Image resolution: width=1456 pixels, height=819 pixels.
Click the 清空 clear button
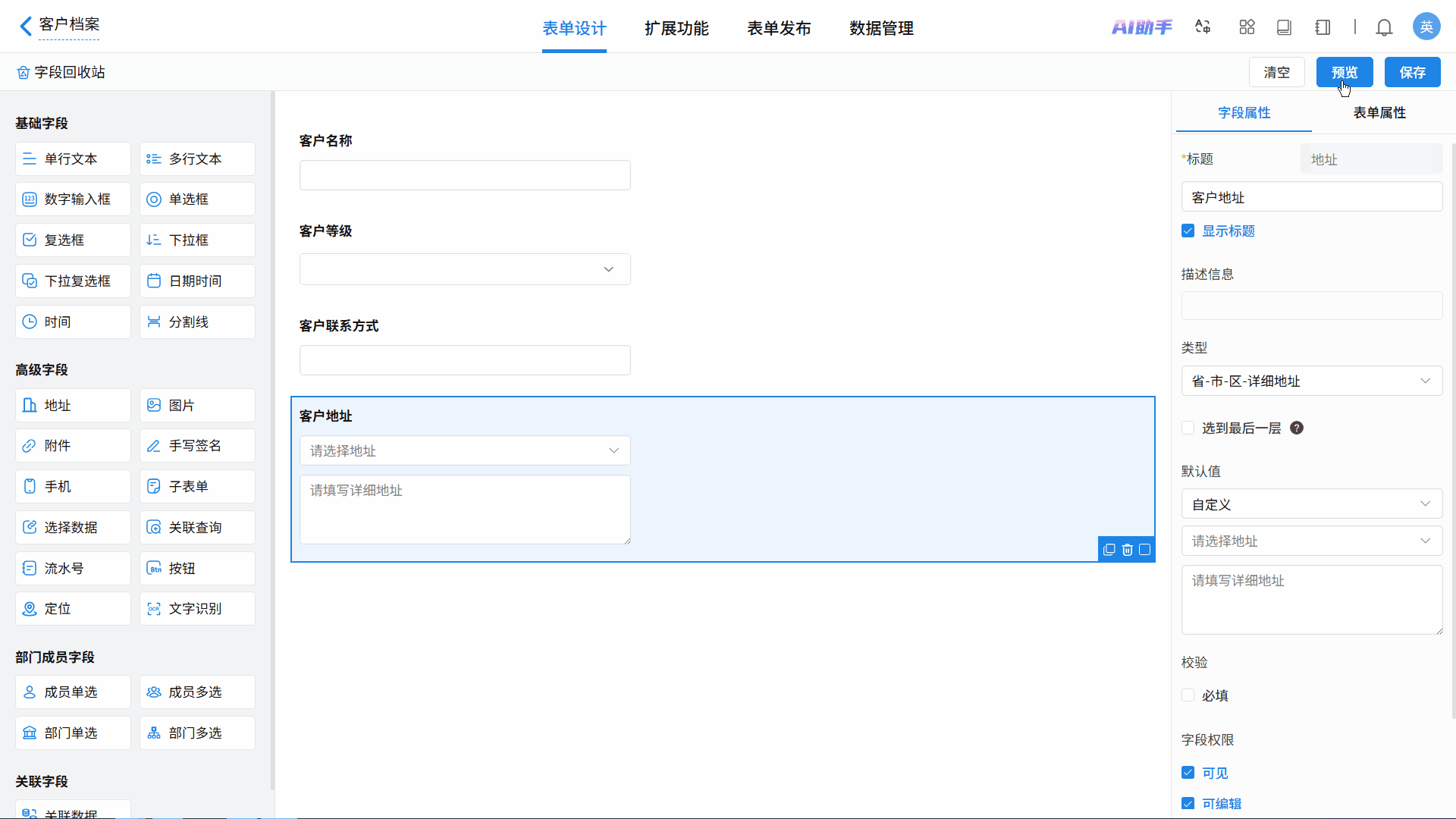[1276, 73]
